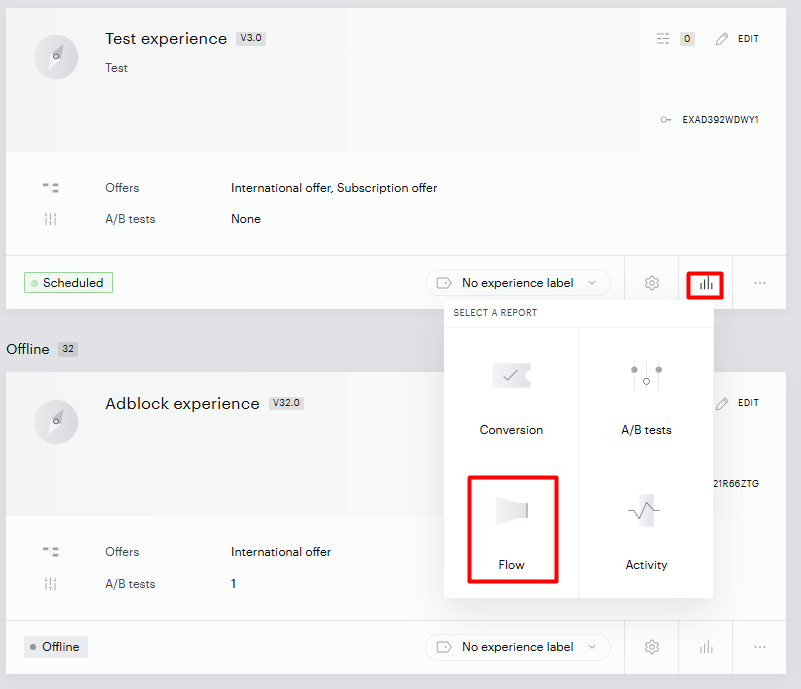Click the Adblock experience compass avatar
Viewport: 801px width, 689px height.
pyautogui.click(x=56, y=422)
